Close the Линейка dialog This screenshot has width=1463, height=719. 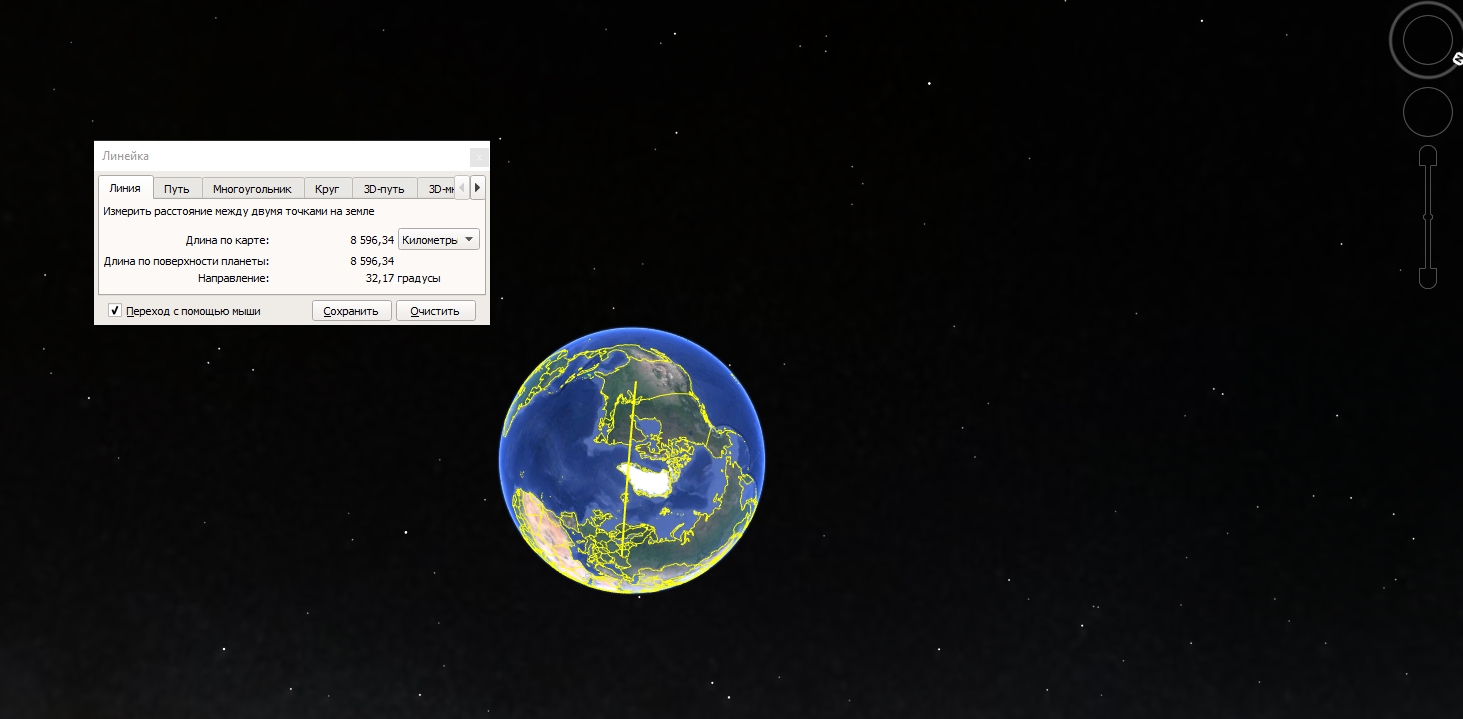pyautogui.click(x=479, y=156)
